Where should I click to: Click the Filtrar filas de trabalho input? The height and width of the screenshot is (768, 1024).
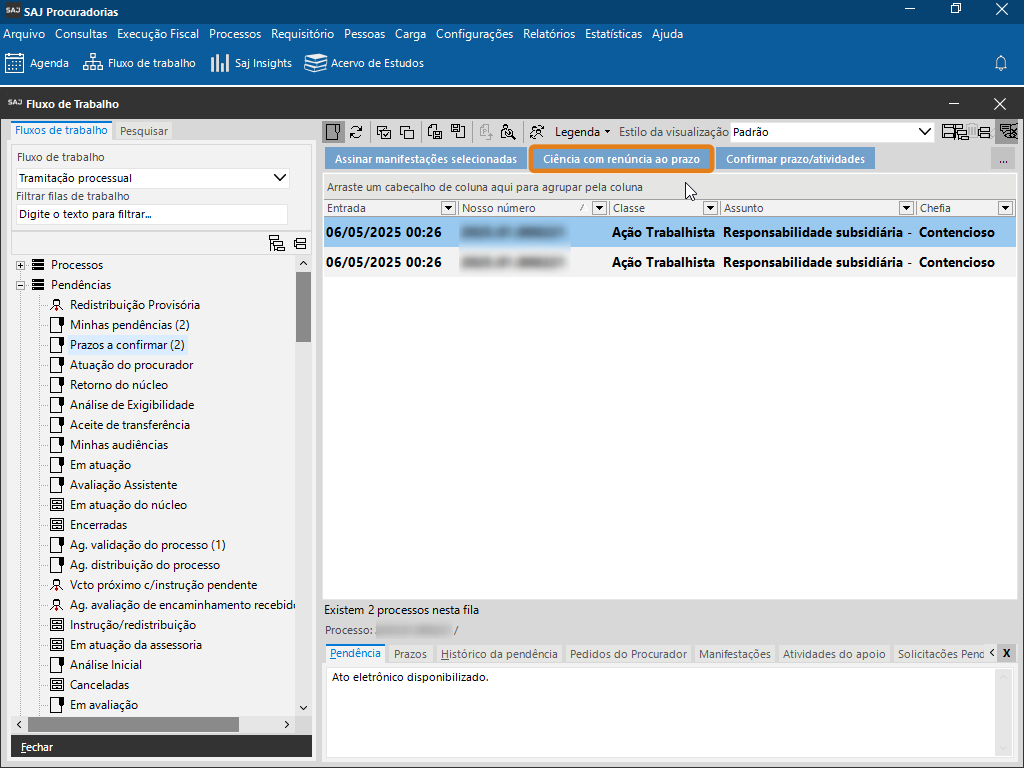pyautogui.click(x=152, y=214)
